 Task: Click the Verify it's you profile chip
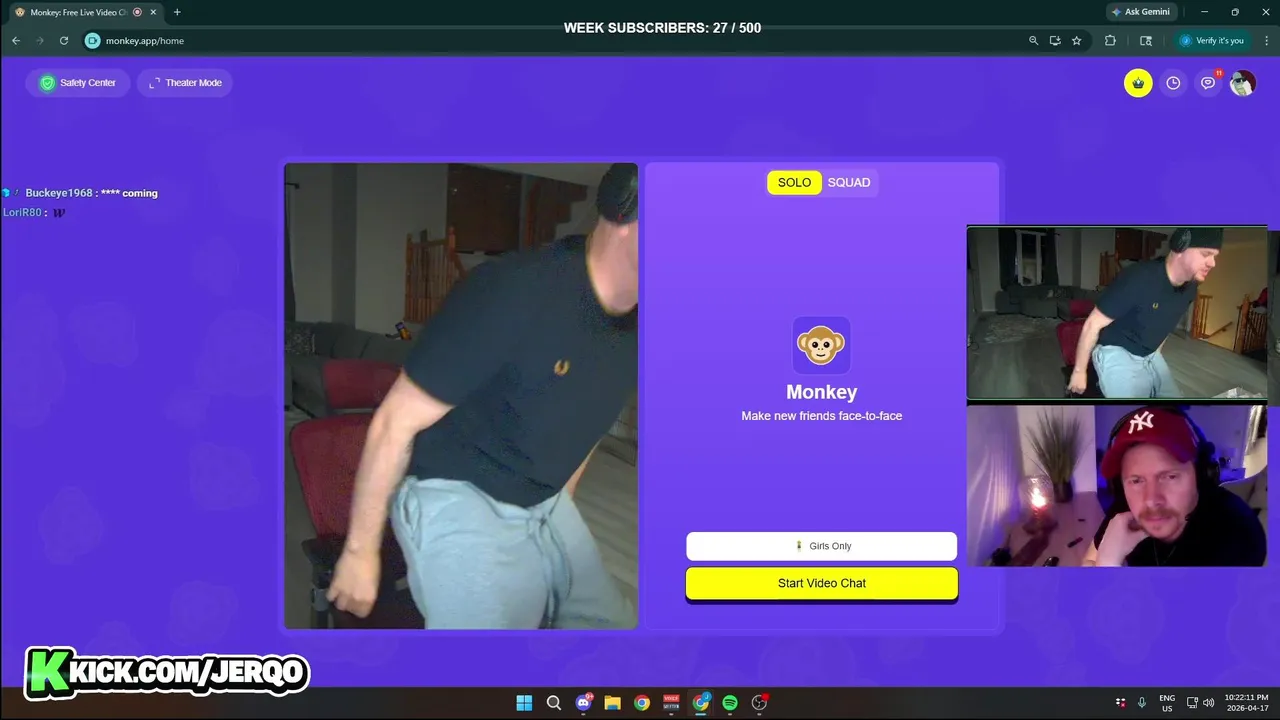[1211, 41]
